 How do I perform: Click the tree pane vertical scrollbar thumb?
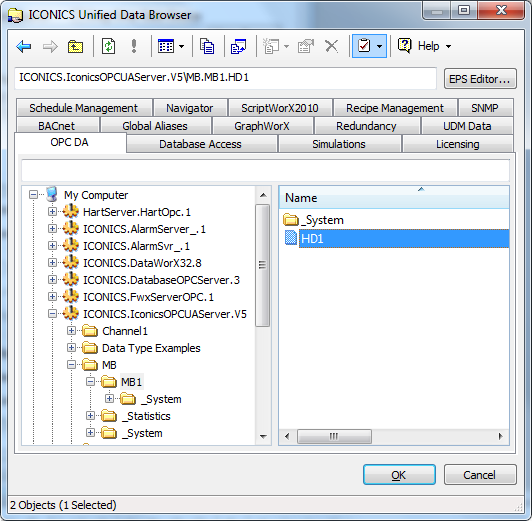coord(262,265)
